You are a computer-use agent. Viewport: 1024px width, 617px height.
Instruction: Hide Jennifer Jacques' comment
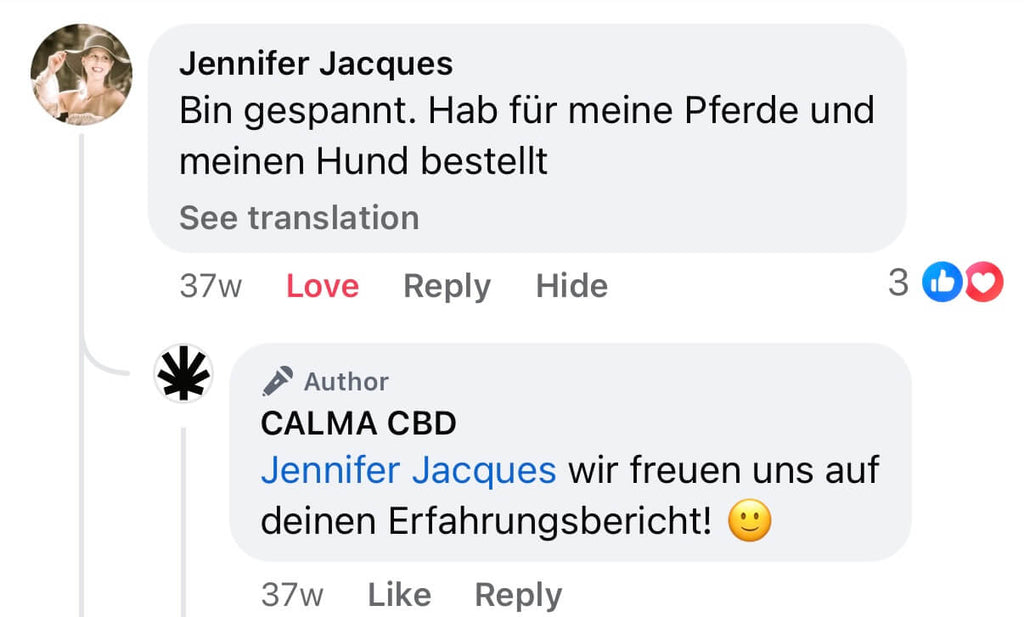572,286
